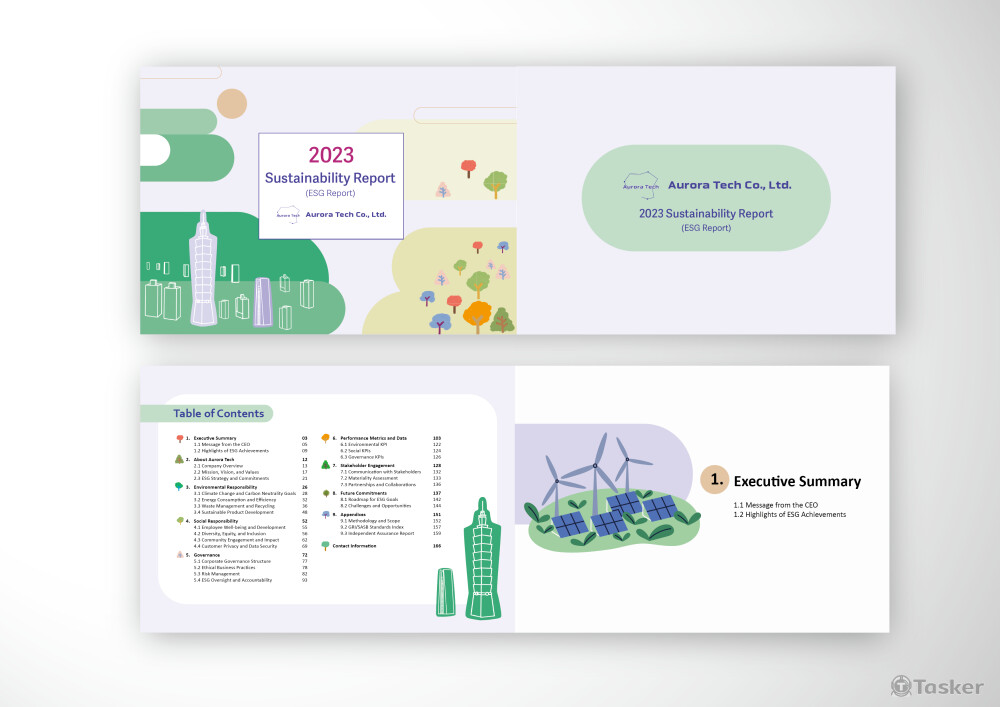
Task: Click the pink tree icon beside Governance
Action: (180, 555)
